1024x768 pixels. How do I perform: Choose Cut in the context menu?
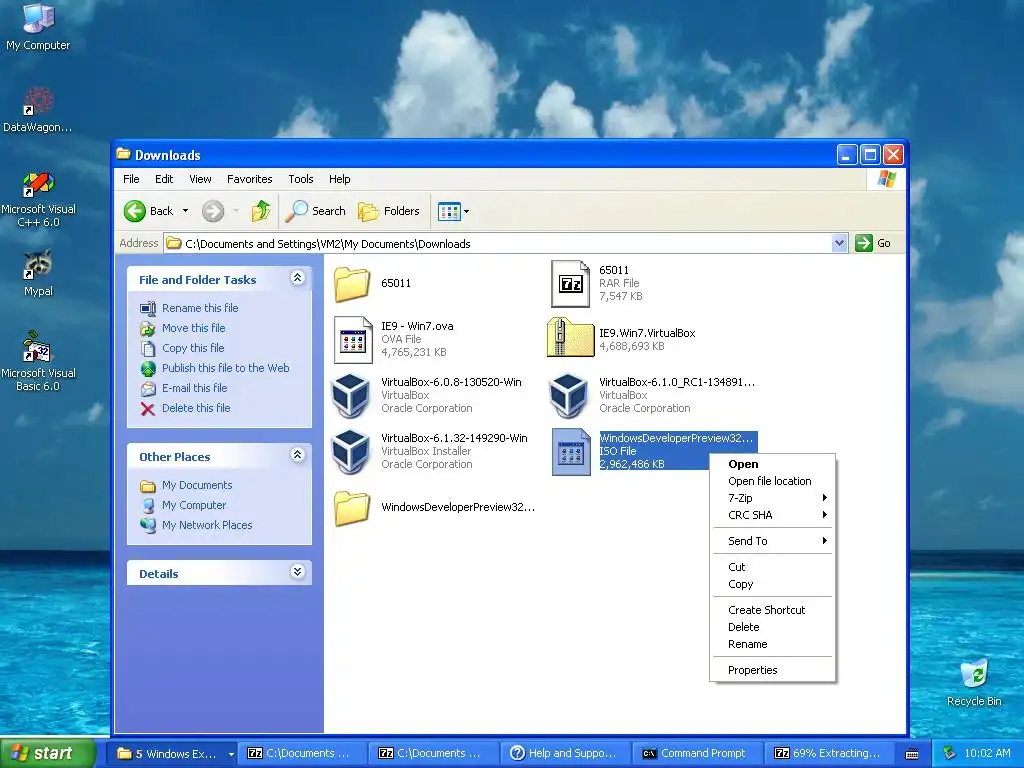737,567
